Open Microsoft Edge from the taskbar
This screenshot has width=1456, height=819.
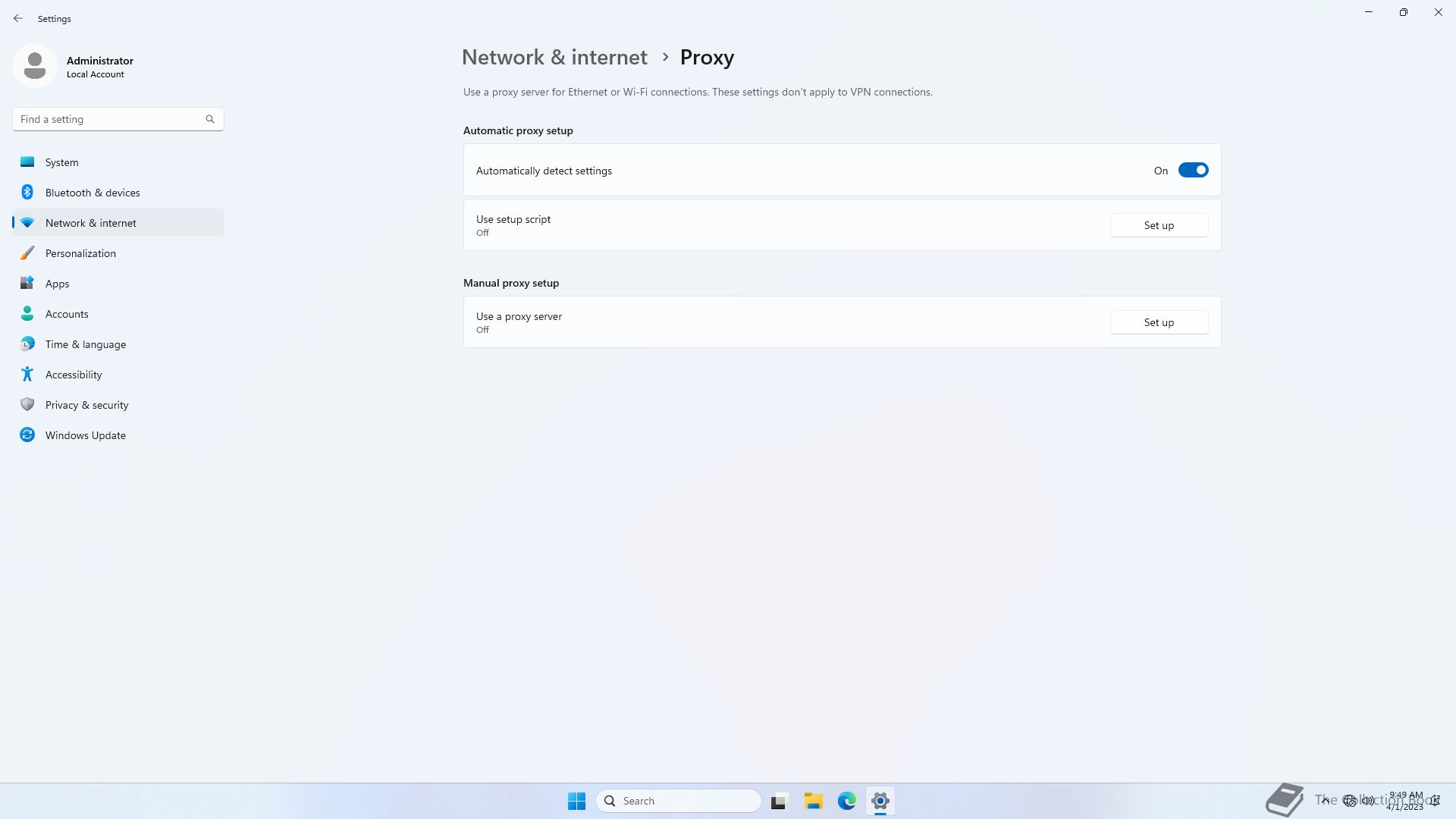pos(846,801)
